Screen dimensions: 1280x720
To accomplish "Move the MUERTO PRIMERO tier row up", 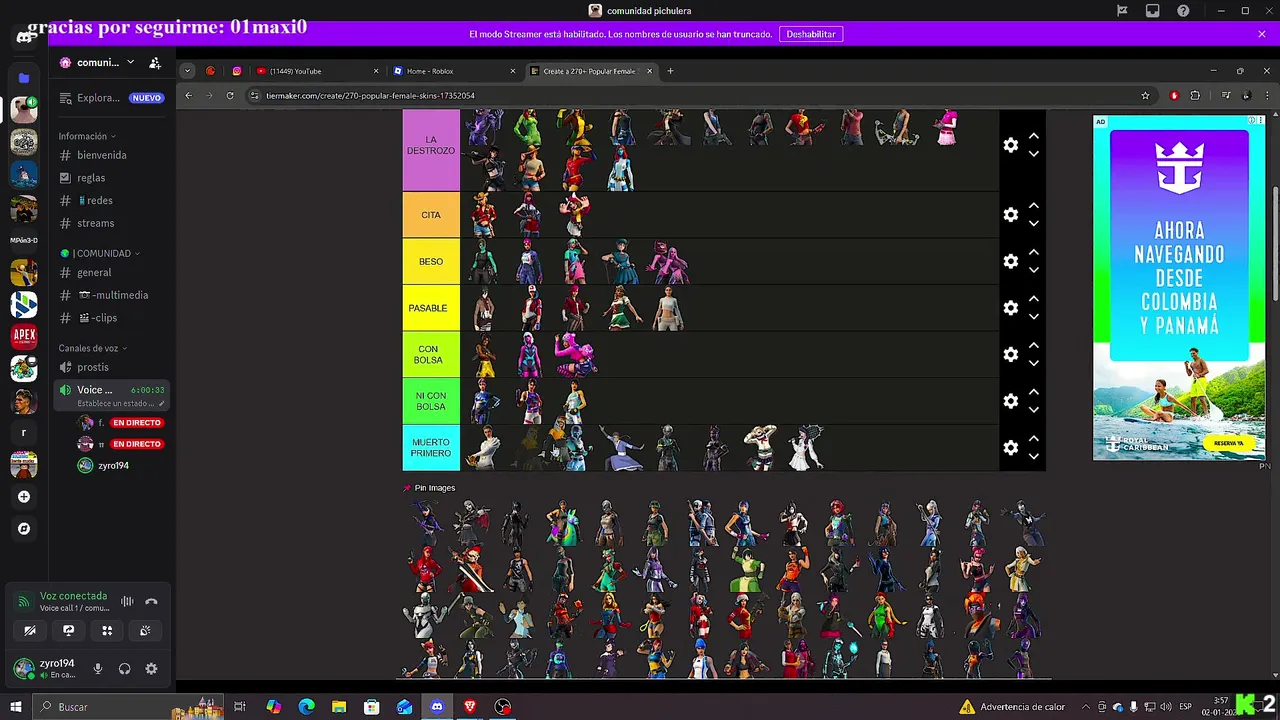I will point(1034,439).
